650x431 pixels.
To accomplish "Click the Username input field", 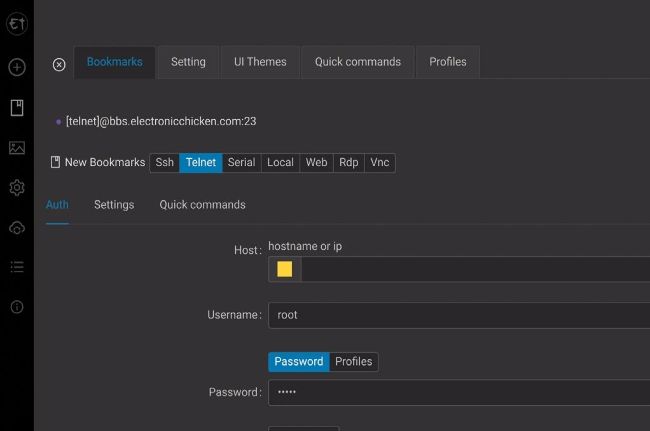I will [460, 315].
